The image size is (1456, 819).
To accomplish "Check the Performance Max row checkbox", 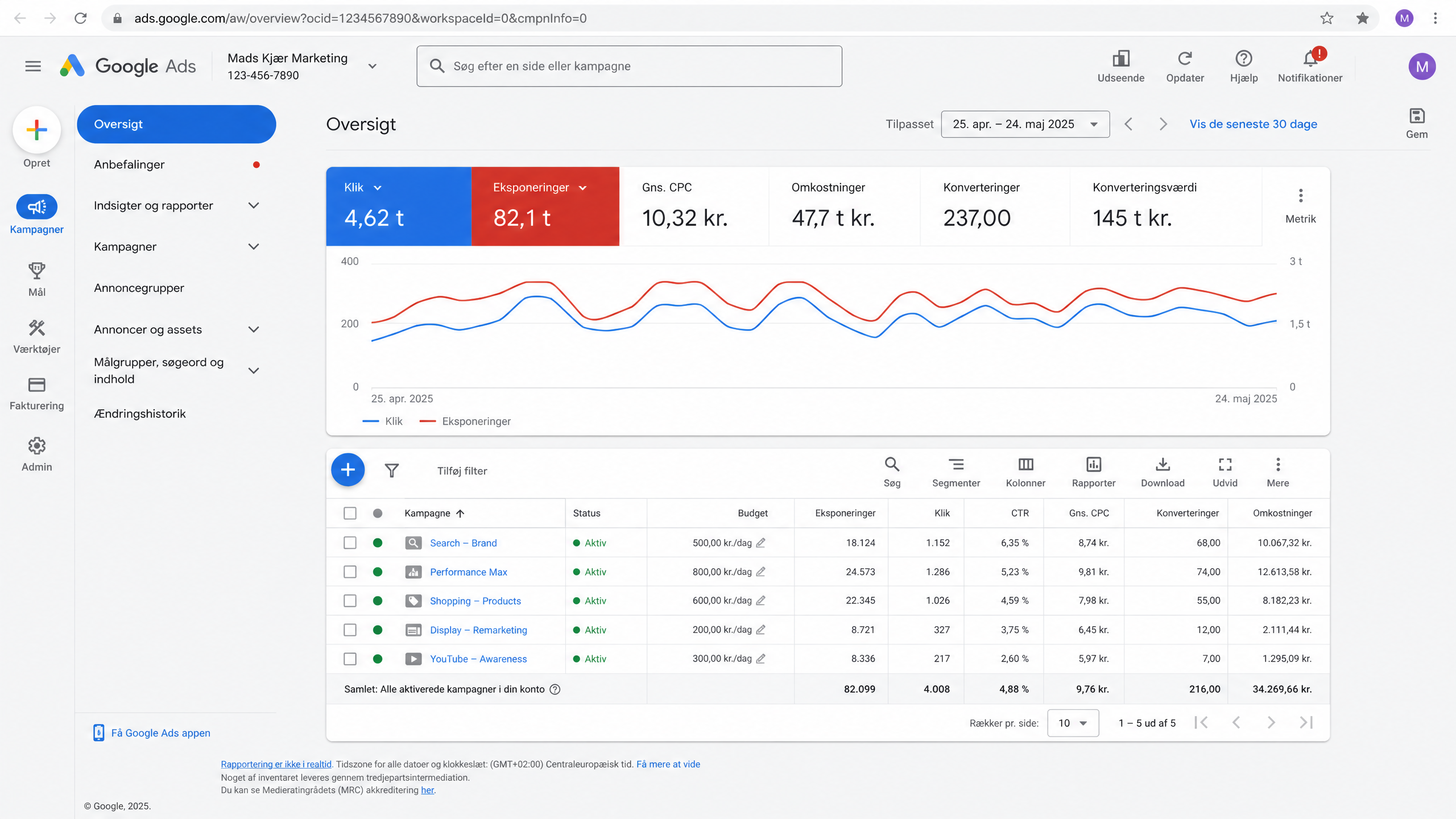I will click(350, 572).
